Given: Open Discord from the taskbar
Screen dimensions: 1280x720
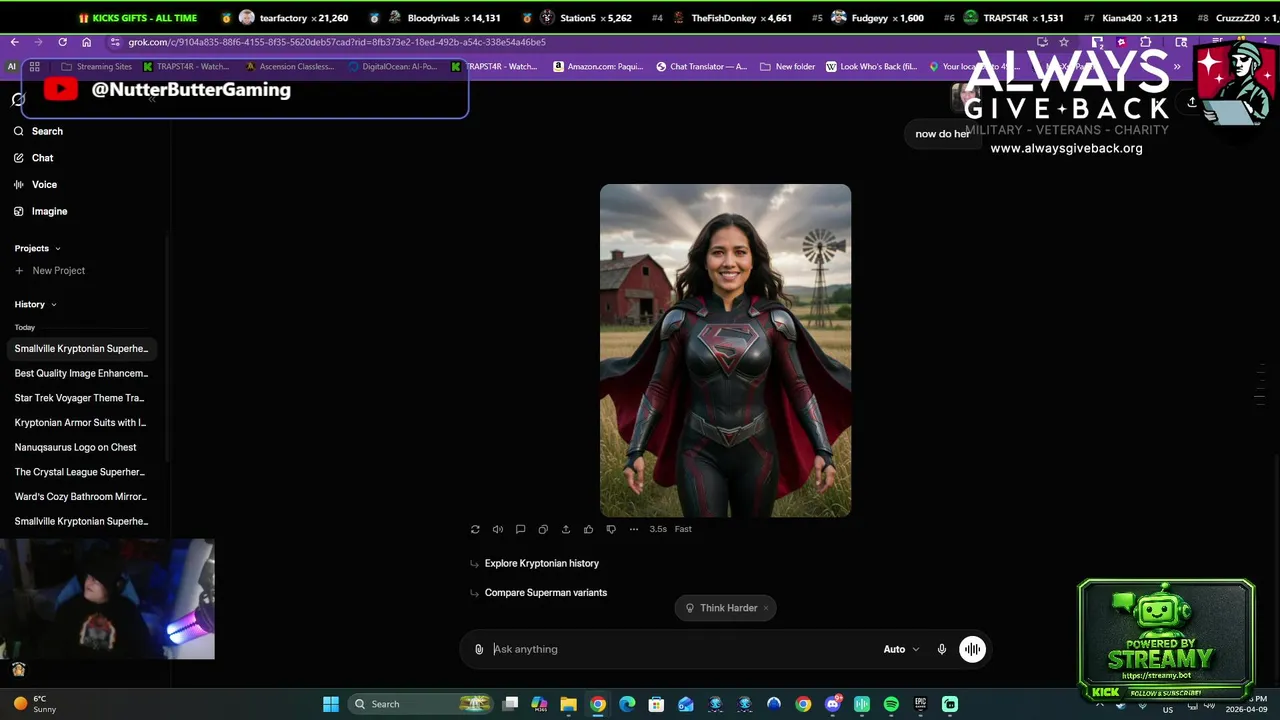Looking at the screenshot, I should pos(833,704).
